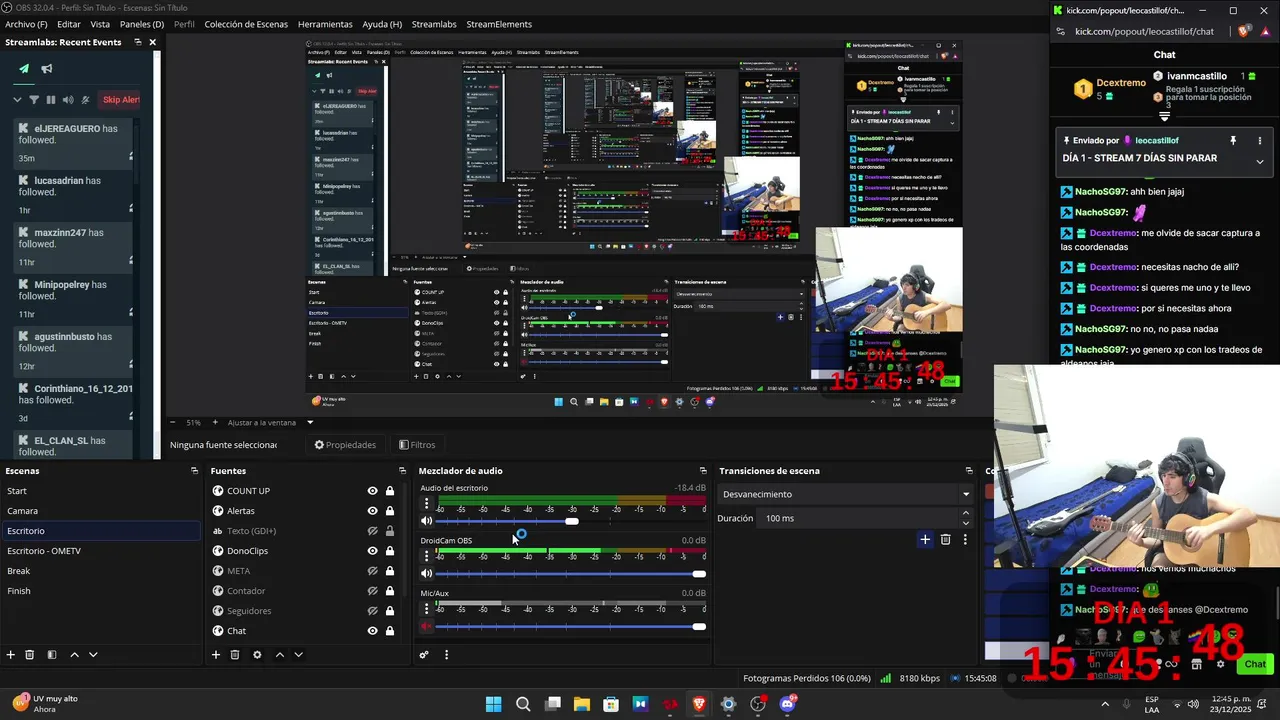Open Herramientas menu

pyautogui.click(x=325, y=24)
